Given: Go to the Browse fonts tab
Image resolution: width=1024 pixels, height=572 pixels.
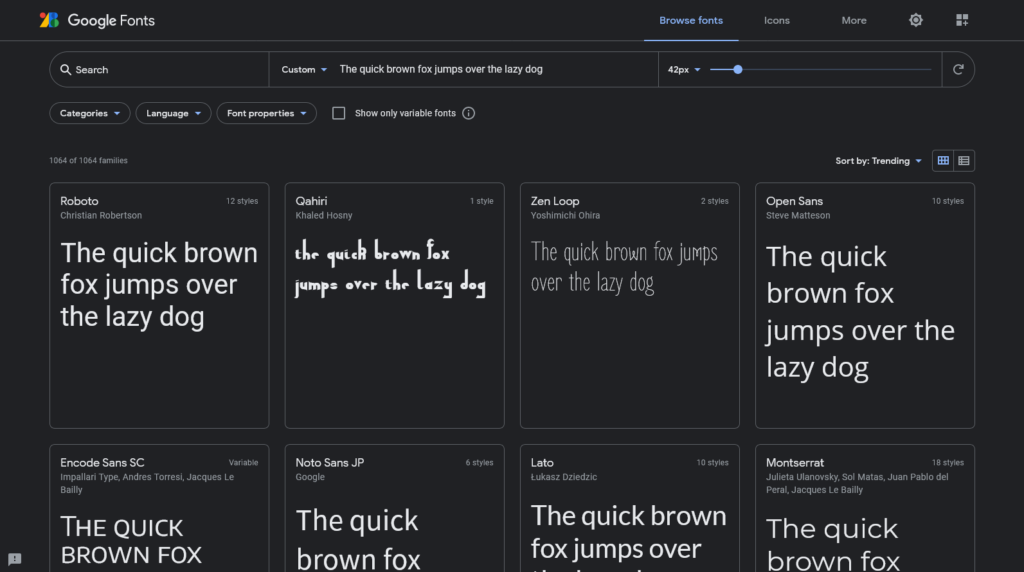Looking at the screenshot, I should pos(691,20).
